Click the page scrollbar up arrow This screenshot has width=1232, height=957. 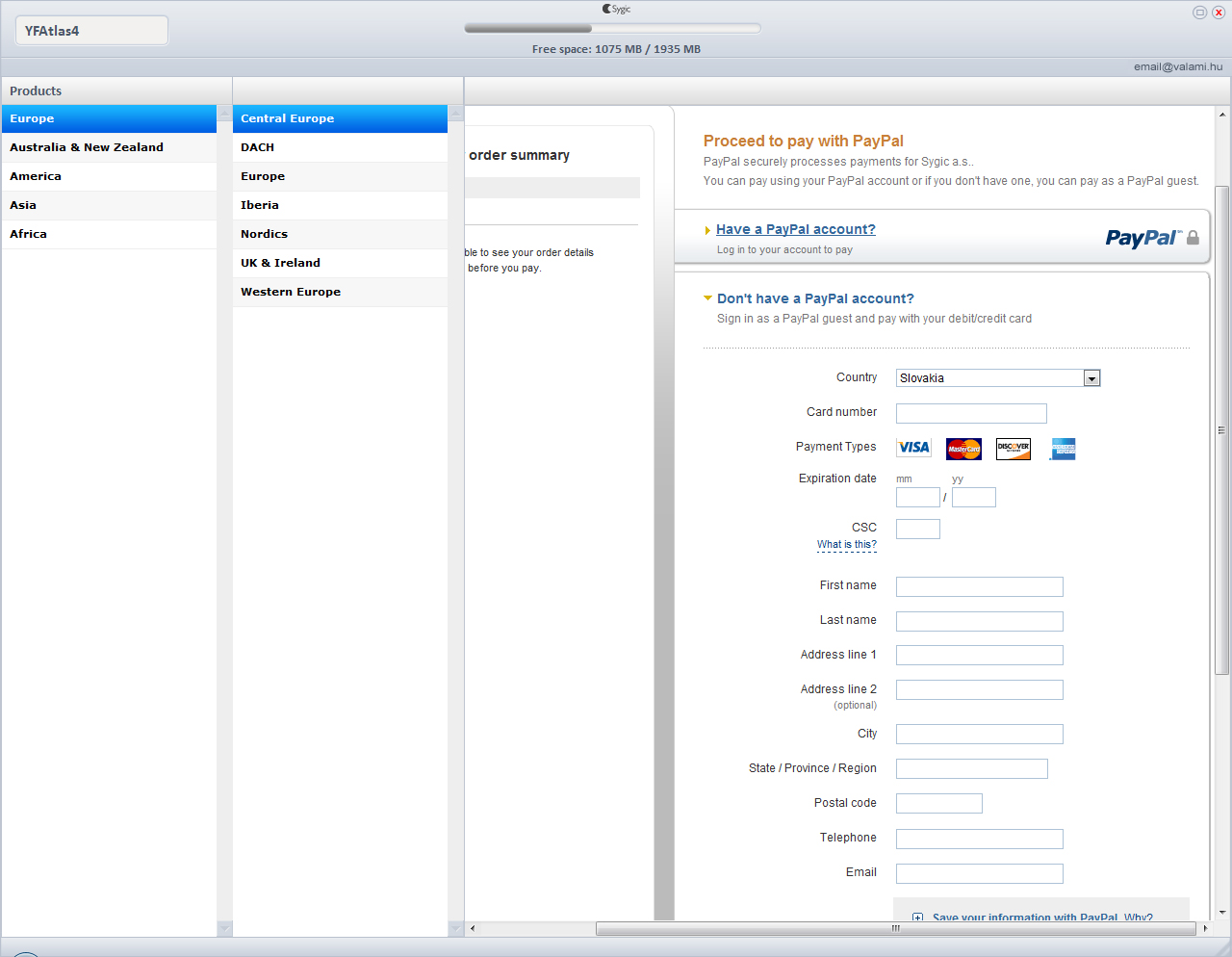(x=1222, y=113)
